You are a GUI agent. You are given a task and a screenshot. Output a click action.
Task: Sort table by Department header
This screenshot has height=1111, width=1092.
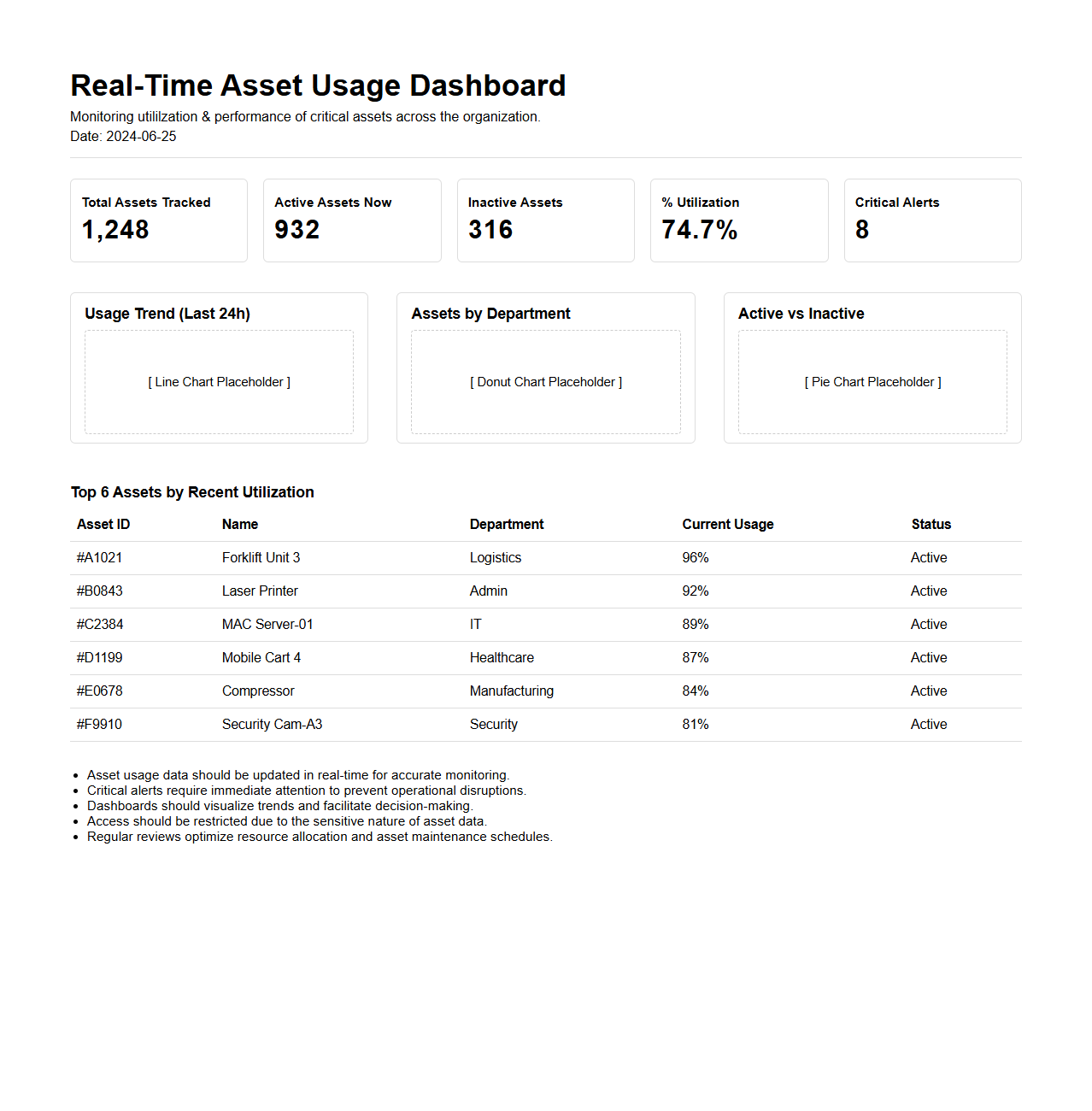507,525
